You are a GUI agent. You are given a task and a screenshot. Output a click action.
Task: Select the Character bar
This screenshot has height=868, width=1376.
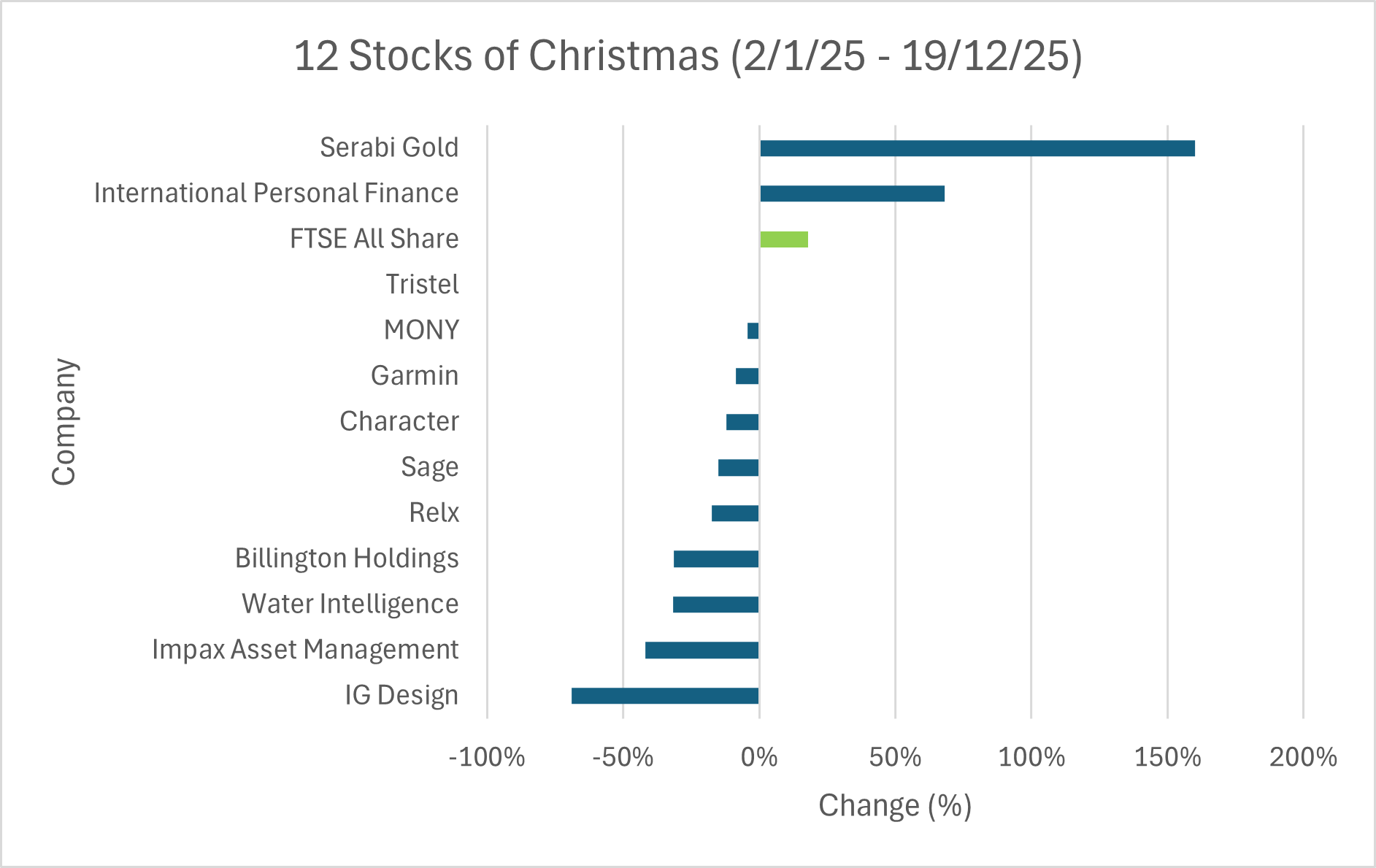(742, 422)
